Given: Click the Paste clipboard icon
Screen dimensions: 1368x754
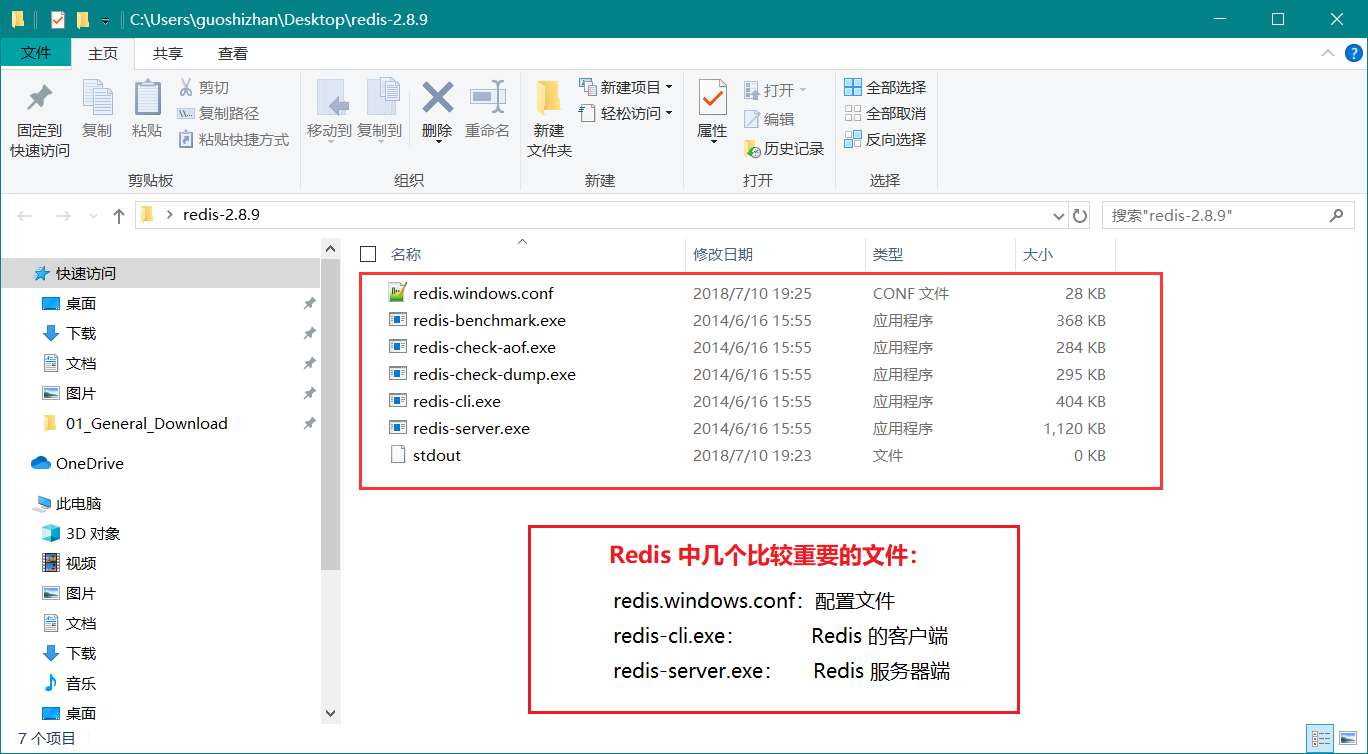Looking at the screenshot, I should [147, 100].
